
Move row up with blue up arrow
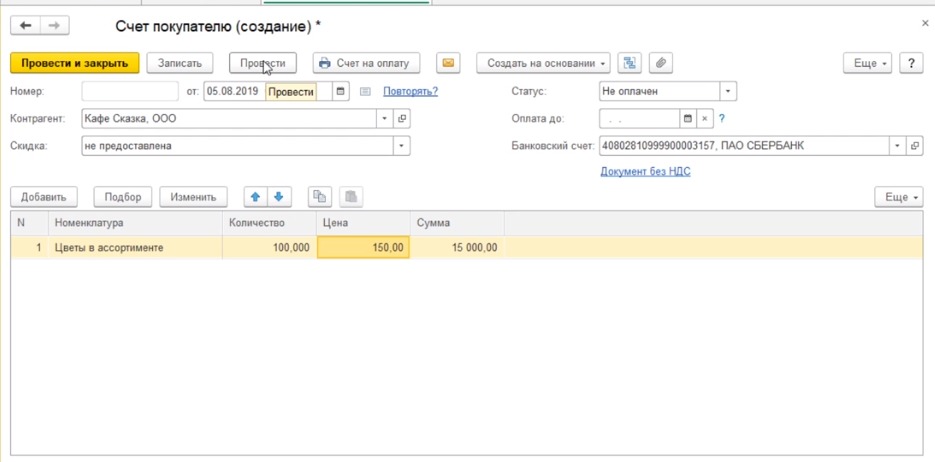(x=255, y=197)
